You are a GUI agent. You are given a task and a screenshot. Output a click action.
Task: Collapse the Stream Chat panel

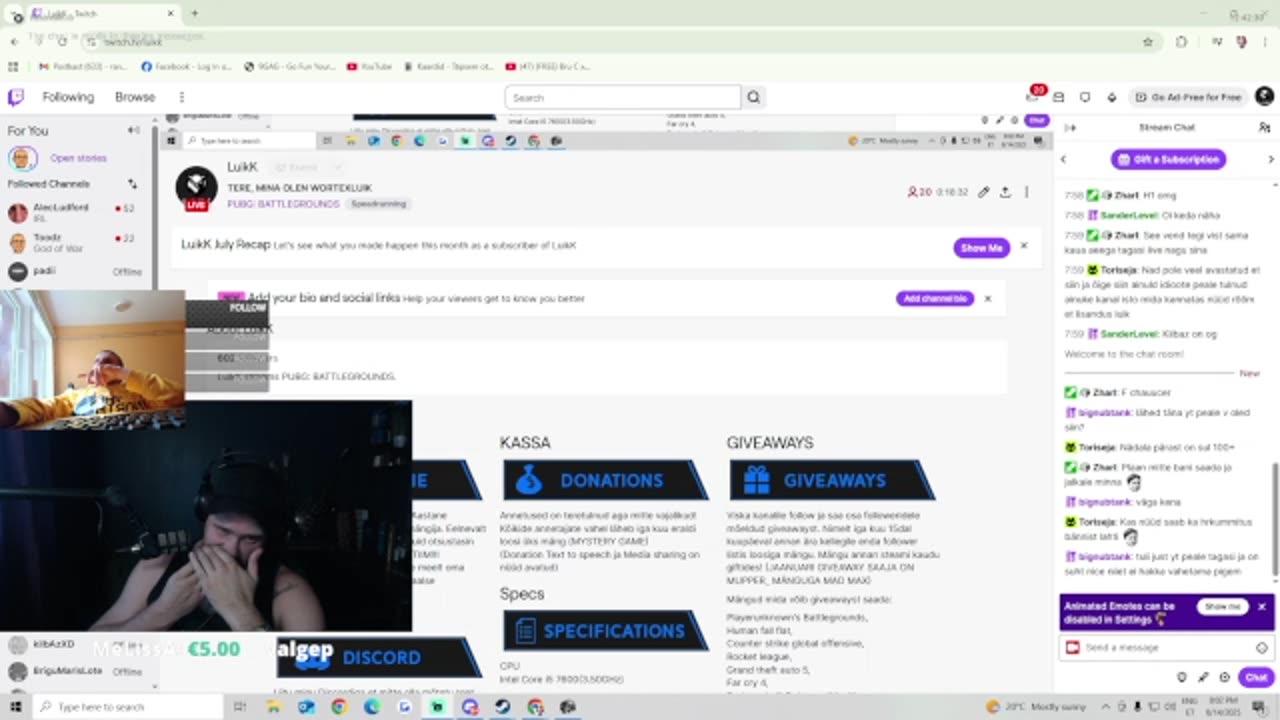coord(1070,128)
